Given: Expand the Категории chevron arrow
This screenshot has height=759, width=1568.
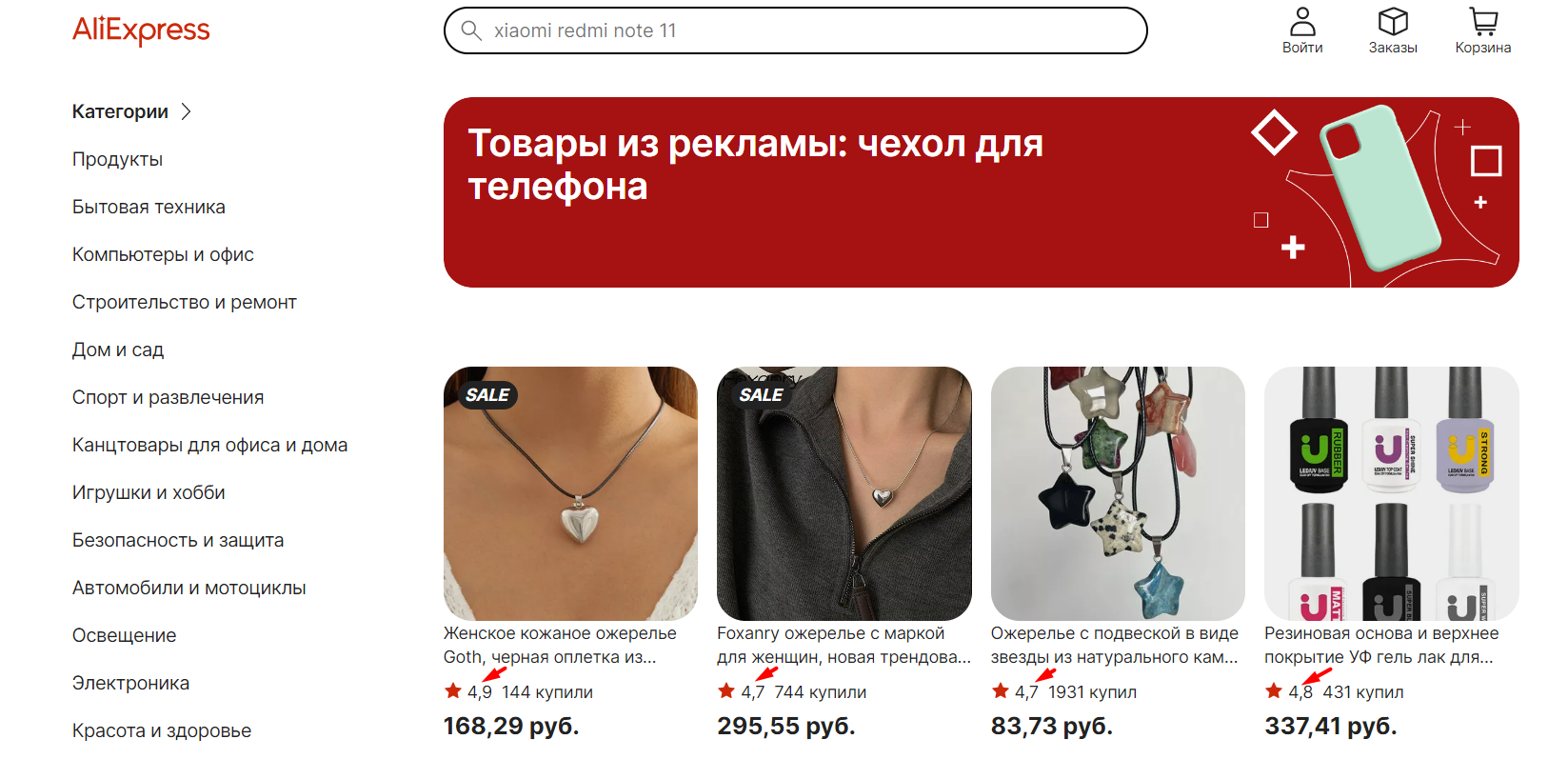Looking at the screenshot, I should (186, 111).
